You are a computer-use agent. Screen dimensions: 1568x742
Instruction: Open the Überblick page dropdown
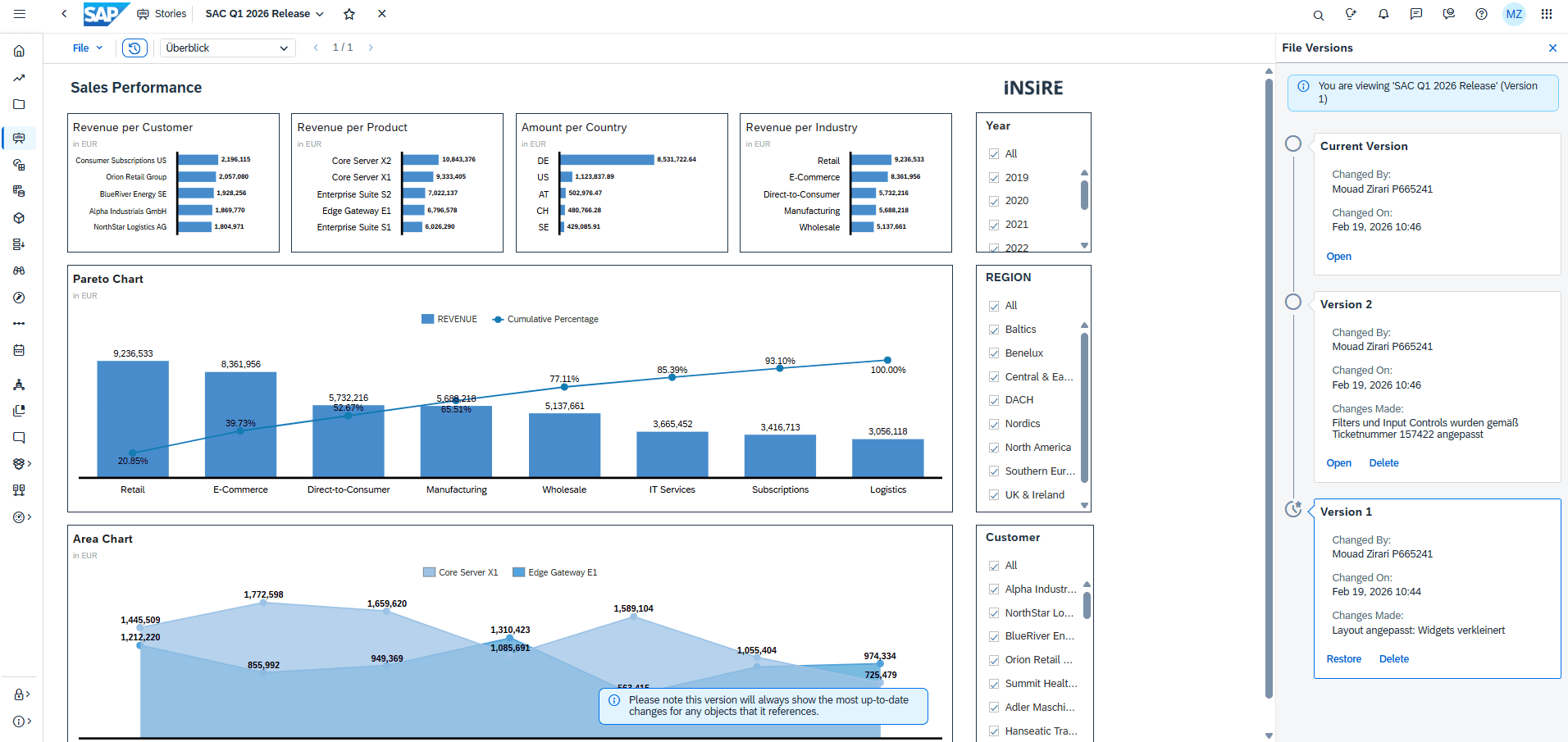click(x=227, y=48)
